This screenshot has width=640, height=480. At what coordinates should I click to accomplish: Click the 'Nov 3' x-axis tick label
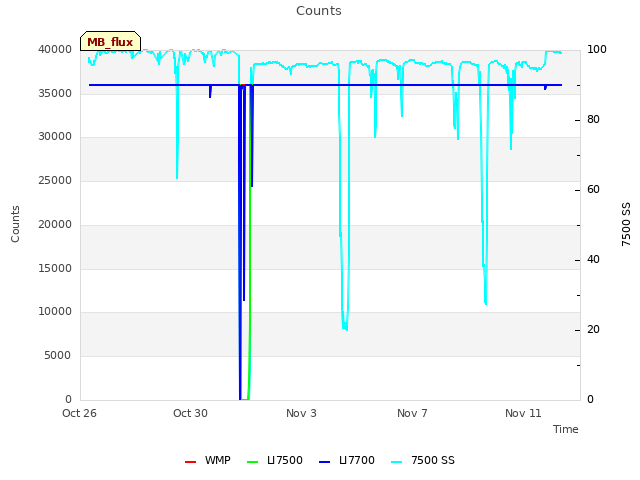click(x=301, y=413)
